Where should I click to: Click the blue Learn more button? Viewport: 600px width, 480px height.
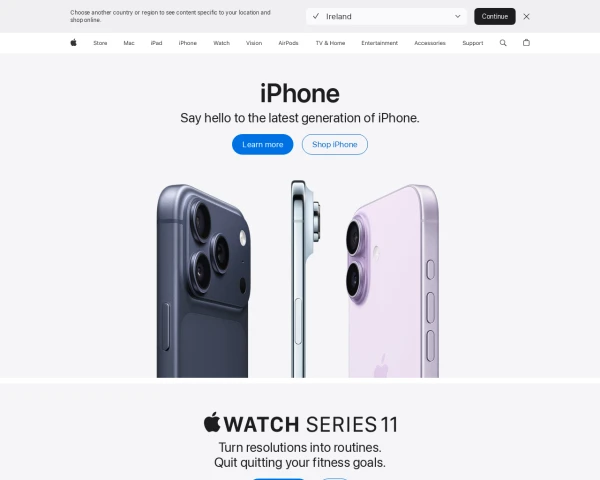[x=262, y=144]
